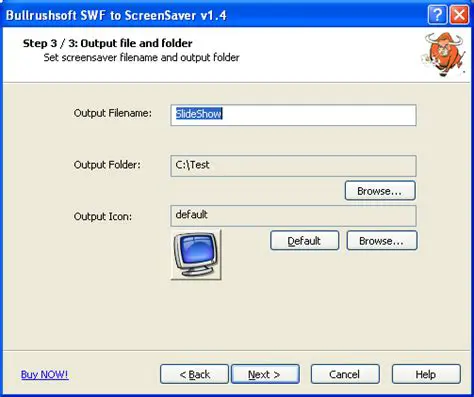The image size is (474, 397).
Task: Proceed with the Next button
Action: [x=265, y=374]
